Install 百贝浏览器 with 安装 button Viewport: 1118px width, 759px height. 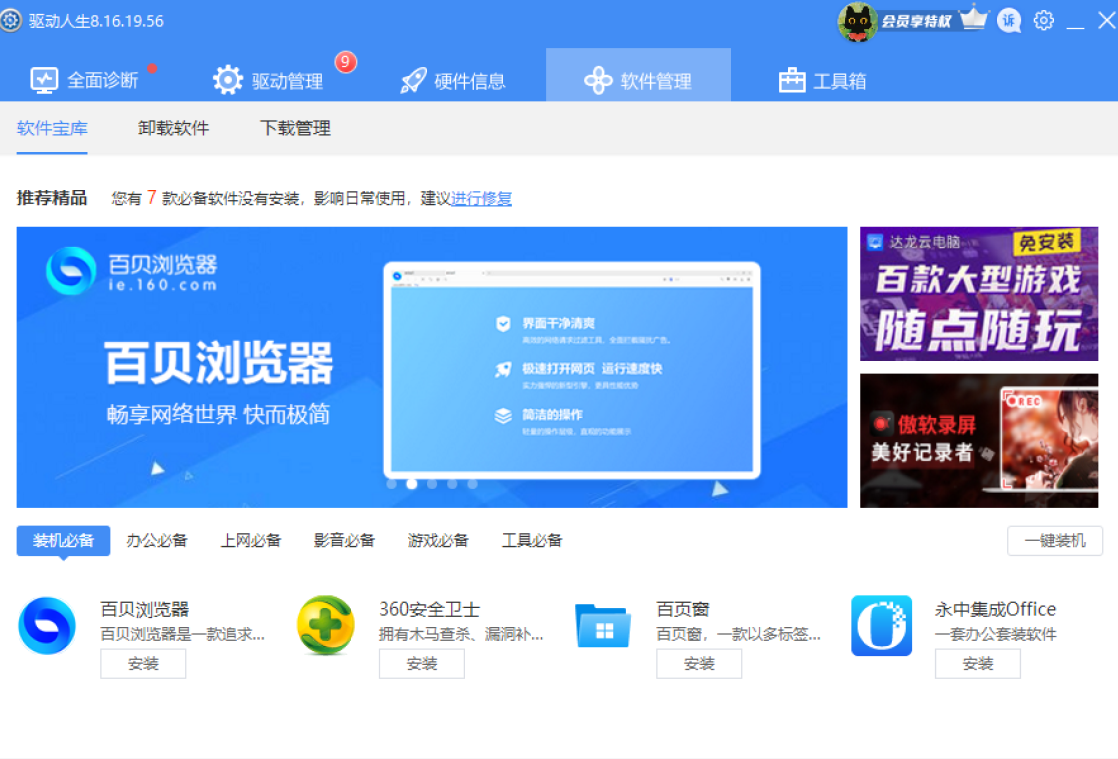click(x=143, y=664)
